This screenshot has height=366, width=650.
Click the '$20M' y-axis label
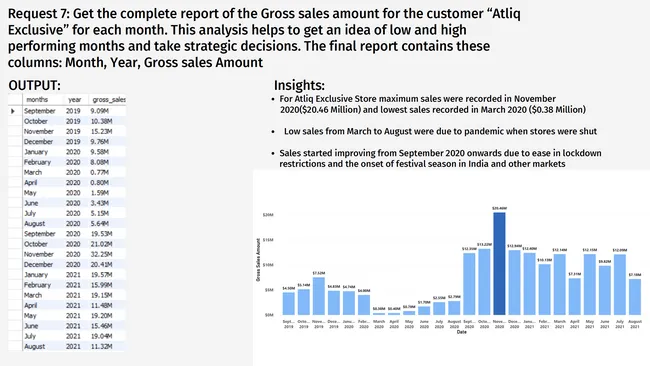click(268, 215)
